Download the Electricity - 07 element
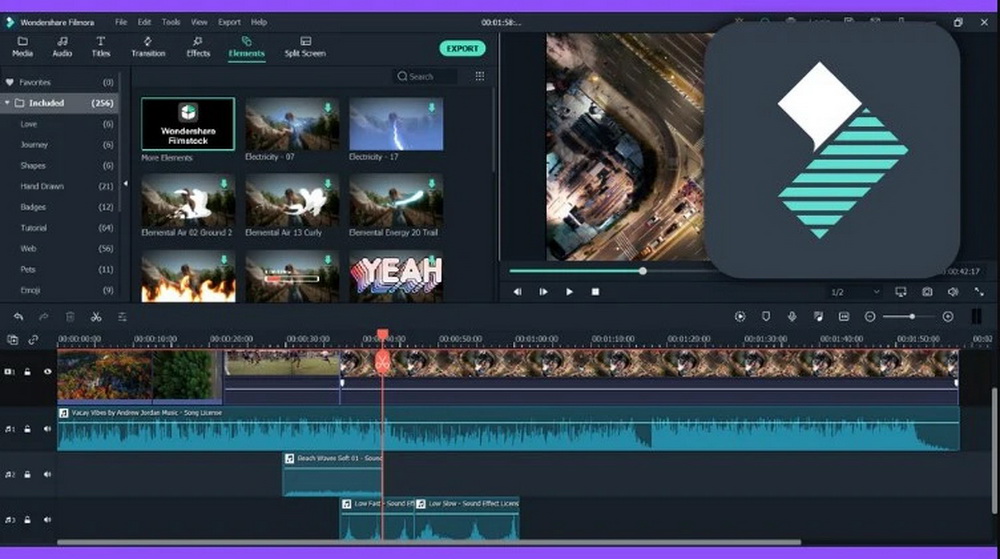1000x559 pixels. point(328,108)
